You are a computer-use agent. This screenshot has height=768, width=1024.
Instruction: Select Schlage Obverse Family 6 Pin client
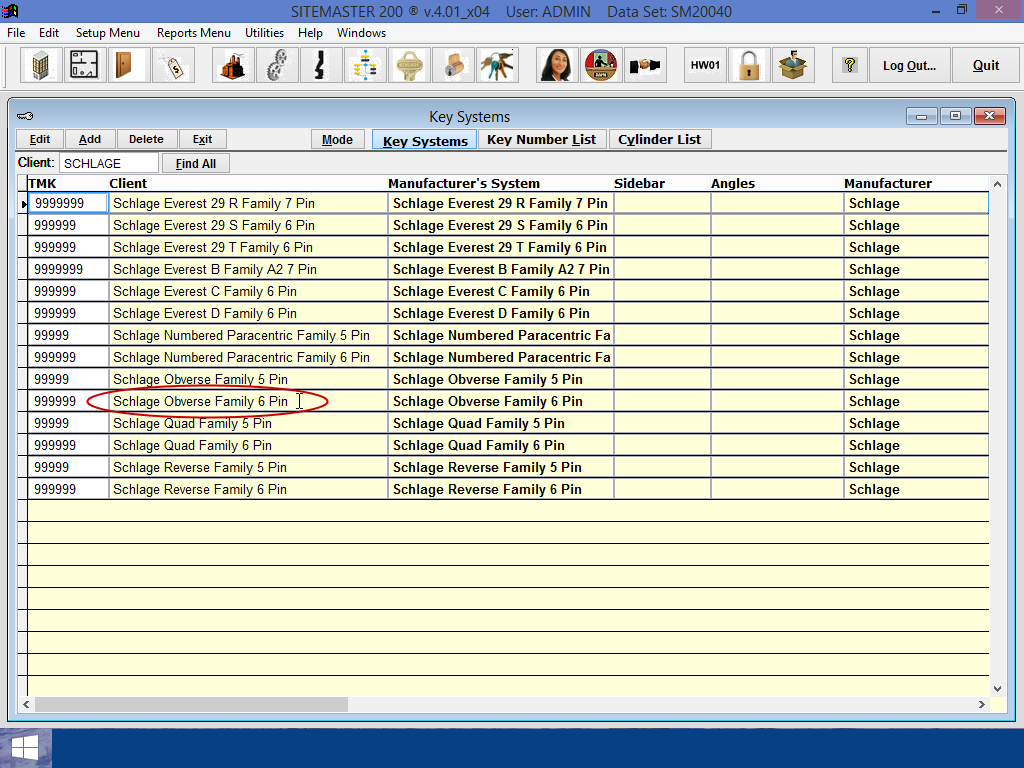tap(248, 401)
